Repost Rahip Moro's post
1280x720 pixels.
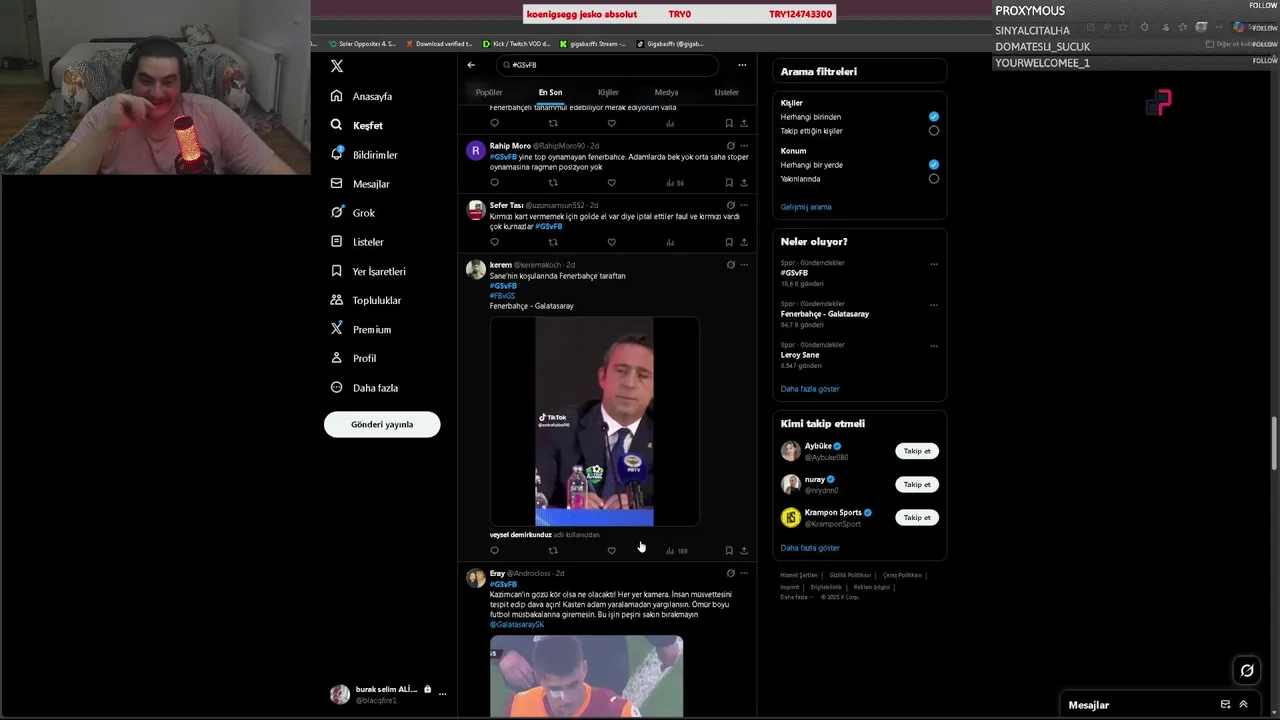pyautogui.click(x=553, y=183)
